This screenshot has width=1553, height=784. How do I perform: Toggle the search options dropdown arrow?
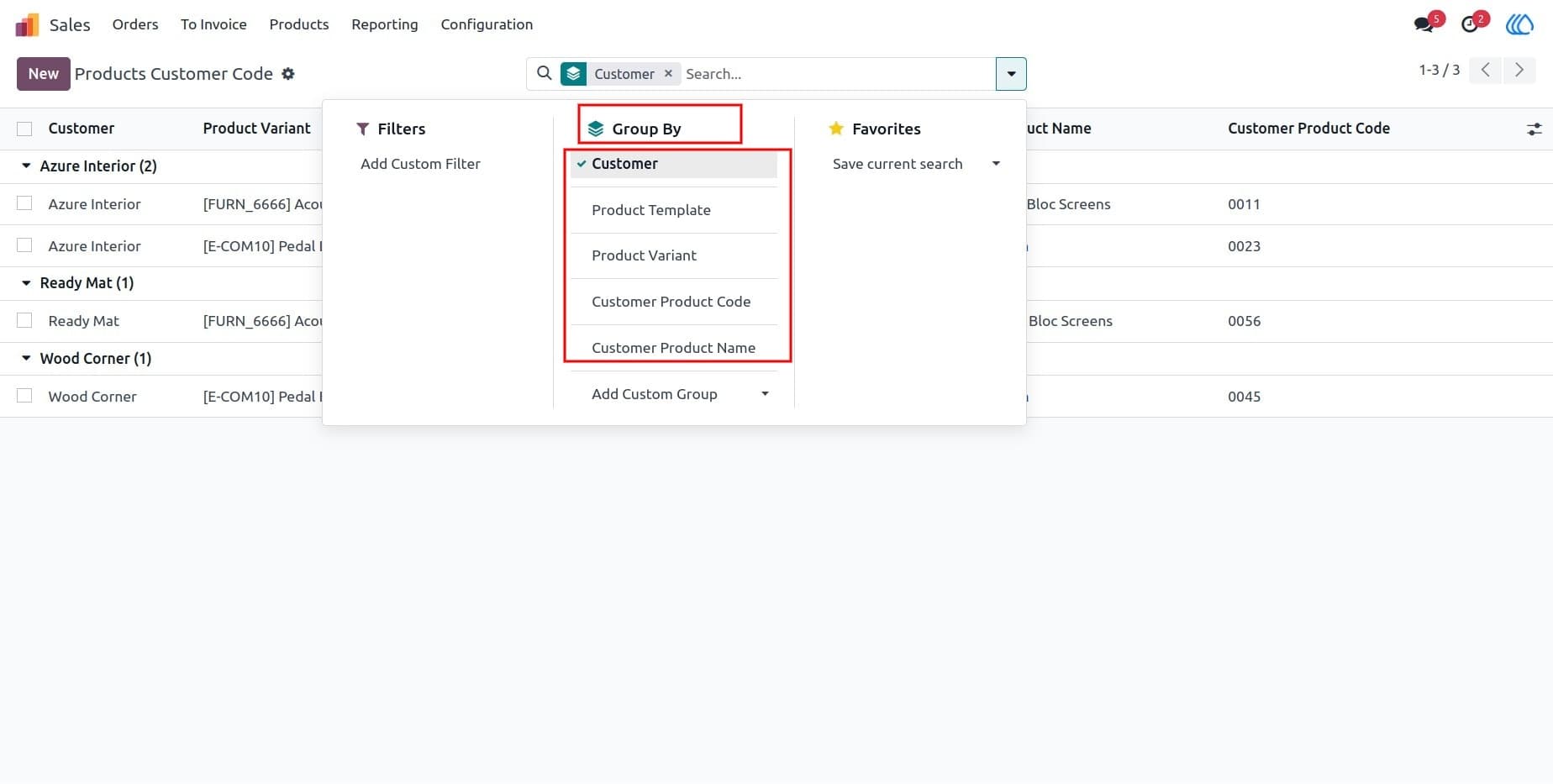[x=1011, y=74]
